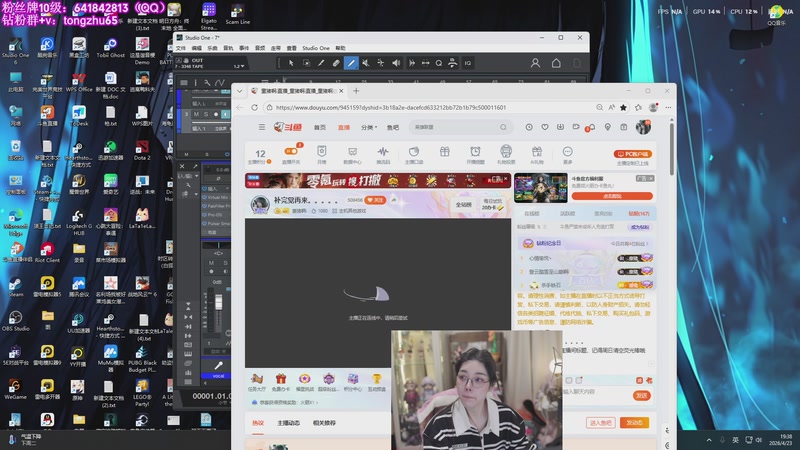Select the Listen speaker tool in Studio One
This screenshot has width=800, height=450.
coord(396,63)
